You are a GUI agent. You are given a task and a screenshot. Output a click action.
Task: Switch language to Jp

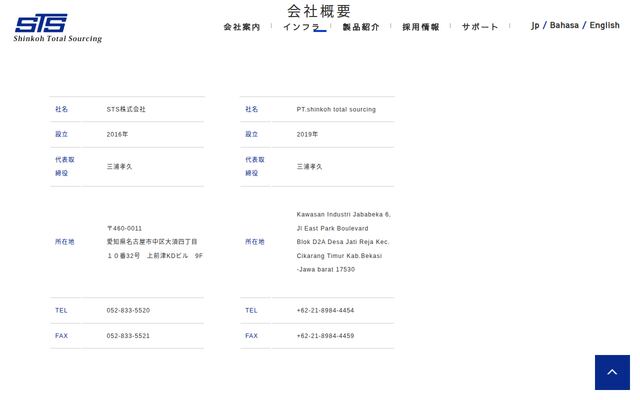535,25
